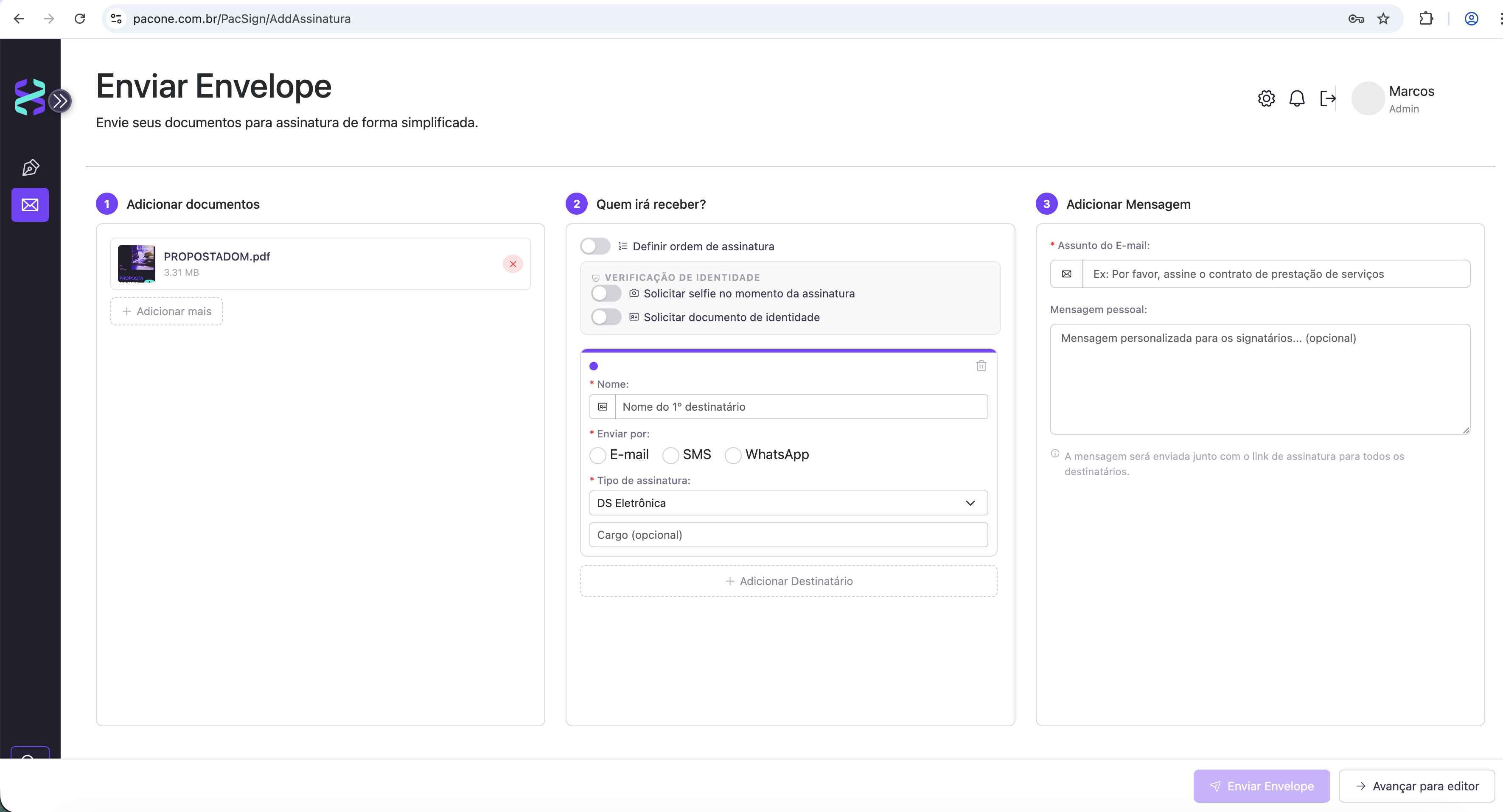Click the Assunto do E-mail field
Screen dimensions: 1503x812
[x=1276, y=274]
